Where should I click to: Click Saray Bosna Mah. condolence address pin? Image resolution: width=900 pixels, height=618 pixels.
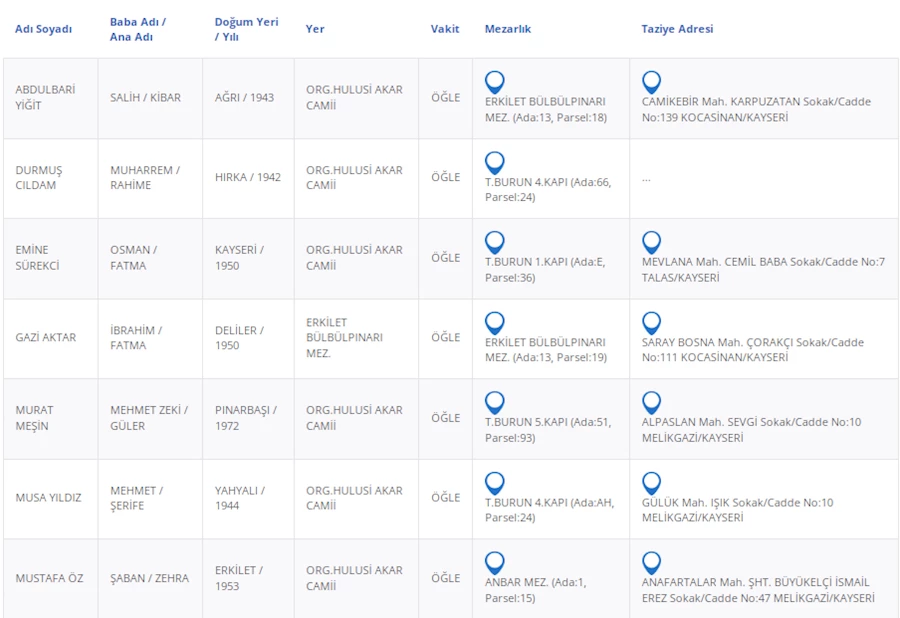pyautogui.click(x=651, y=322)
